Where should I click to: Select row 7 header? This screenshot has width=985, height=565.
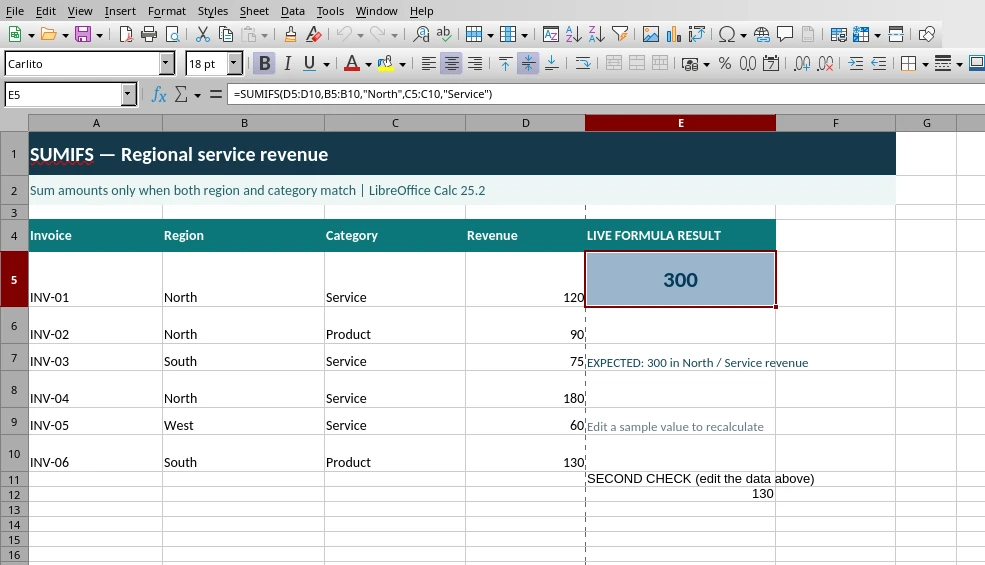(x=14, y=358)
